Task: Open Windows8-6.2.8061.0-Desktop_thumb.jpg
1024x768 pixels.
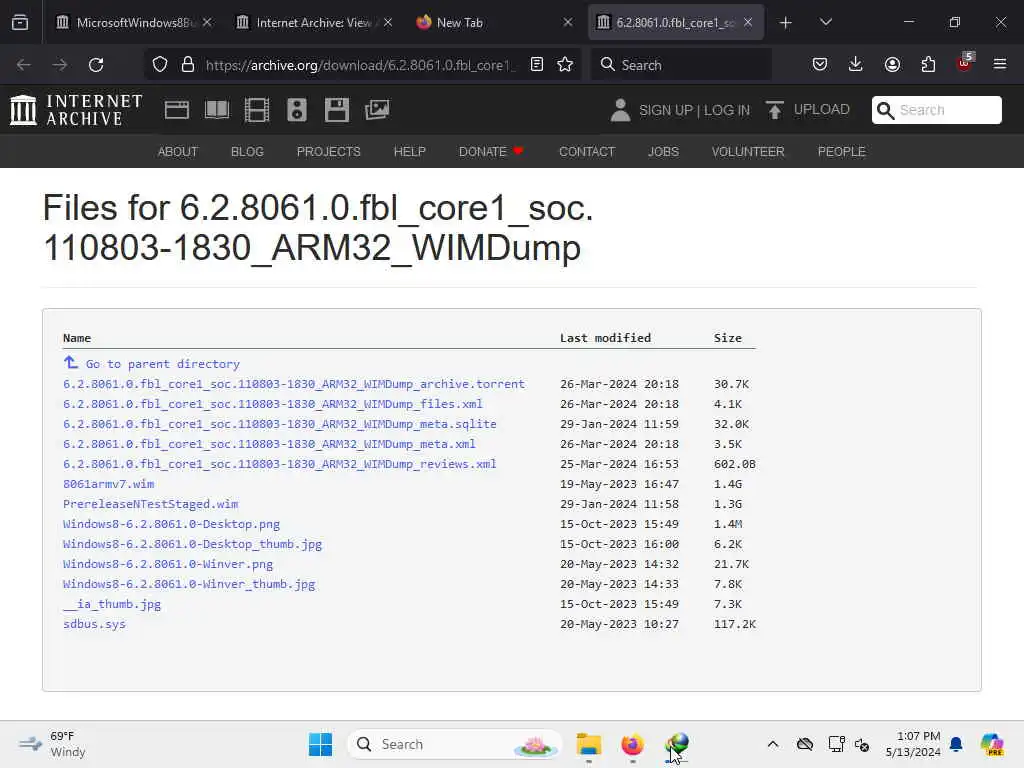Action: point(192,544)
